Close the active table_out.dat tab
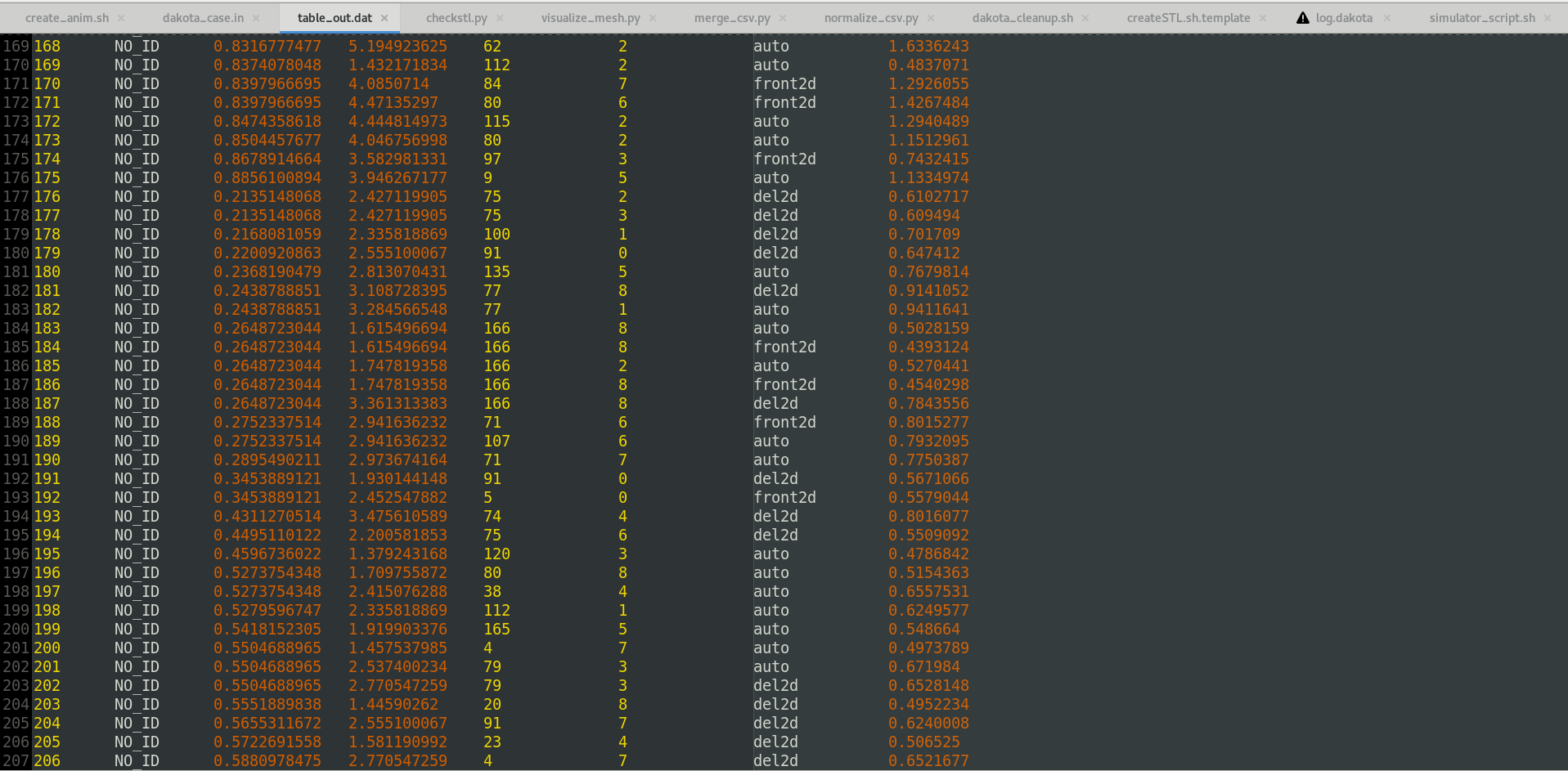The width and height of the screenshot is (1568, 771). point(384,18)
